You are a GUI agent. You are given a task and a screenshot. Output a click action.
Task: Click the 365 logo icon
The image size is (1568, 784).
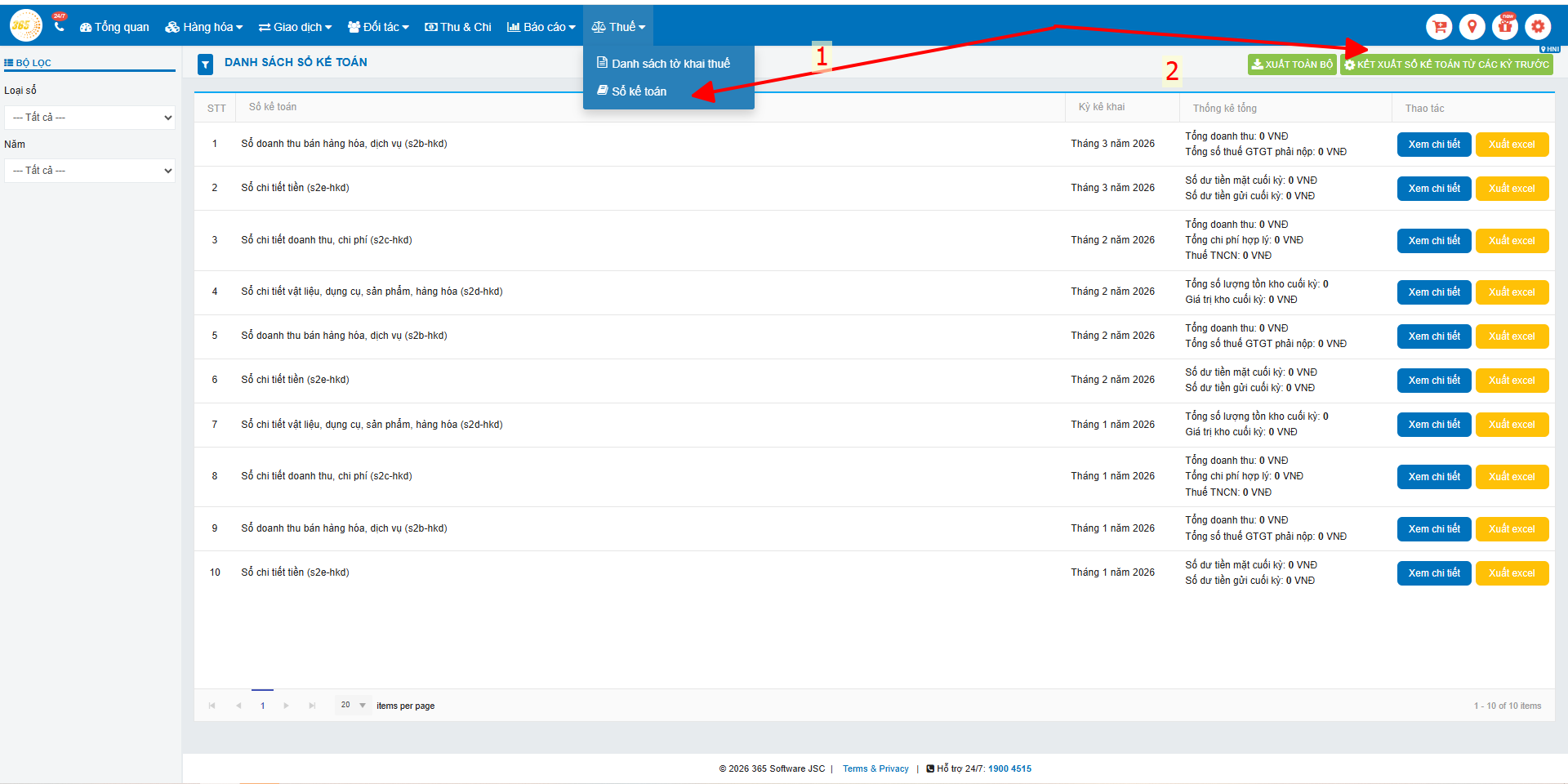[x=25, y=26]
